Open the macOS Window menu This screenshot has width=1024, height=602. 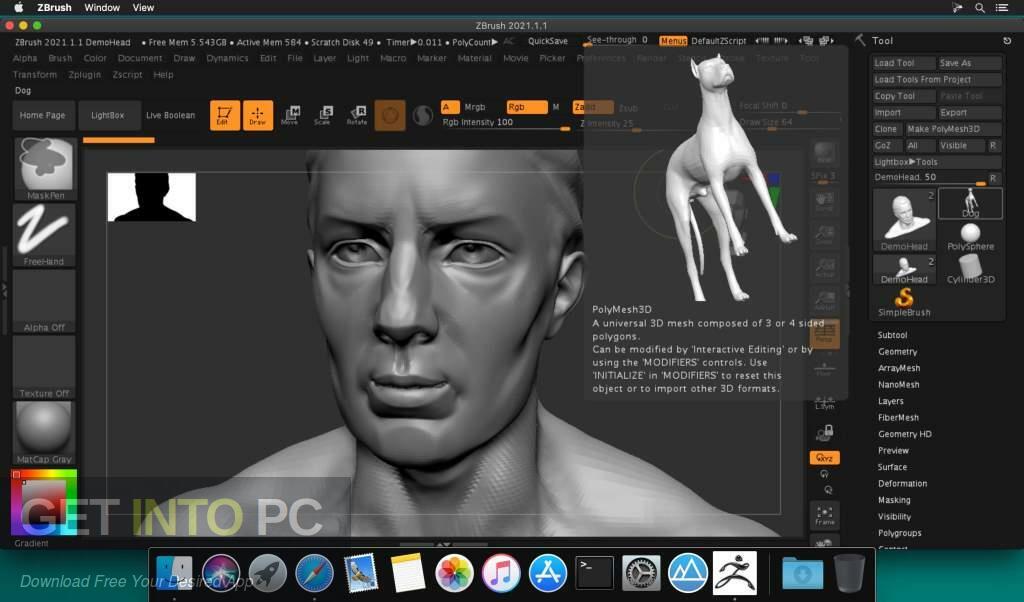(102, 8)
